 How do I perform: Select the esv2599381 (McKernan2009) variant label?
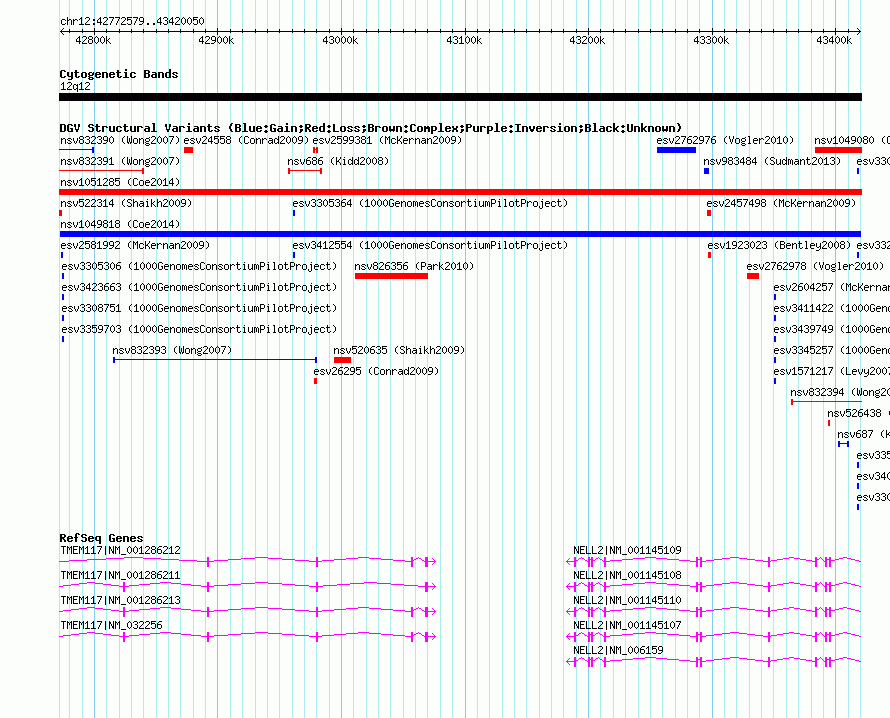[387, 140]
